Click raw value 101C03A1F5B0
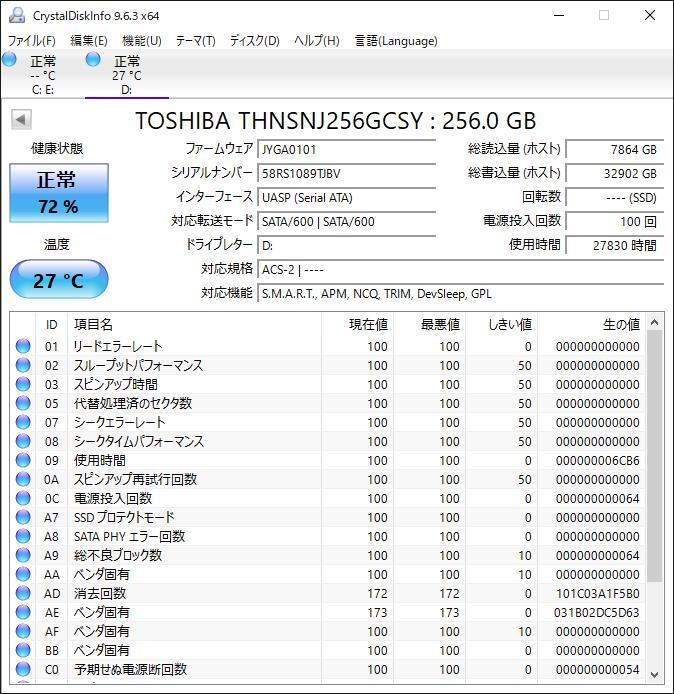The width and height of the screenshot is (674, 694). [597, 594]
